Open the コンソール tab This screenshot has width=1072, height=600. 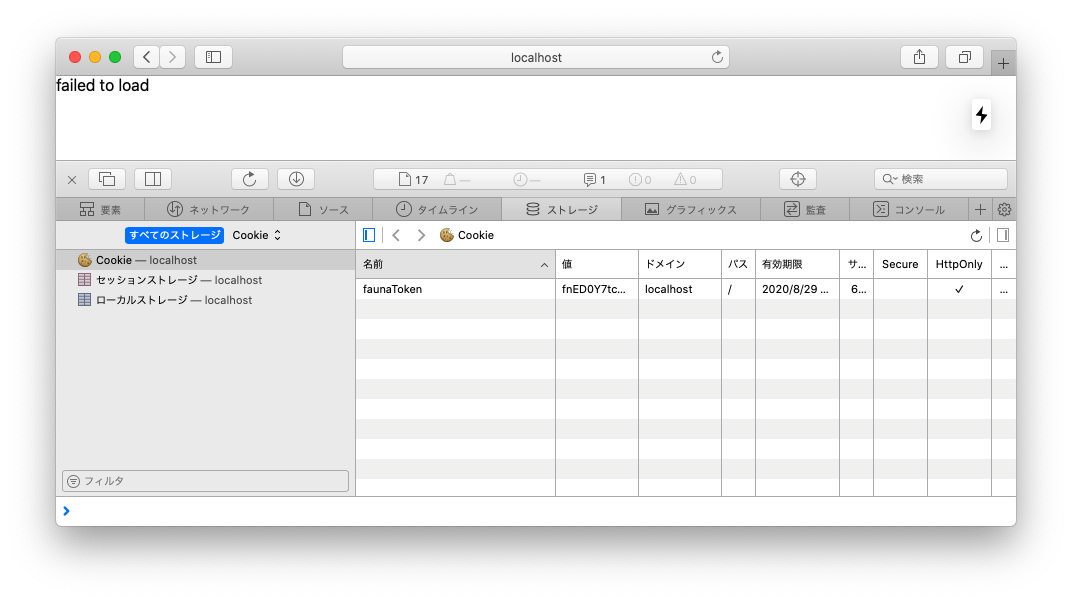909,210
